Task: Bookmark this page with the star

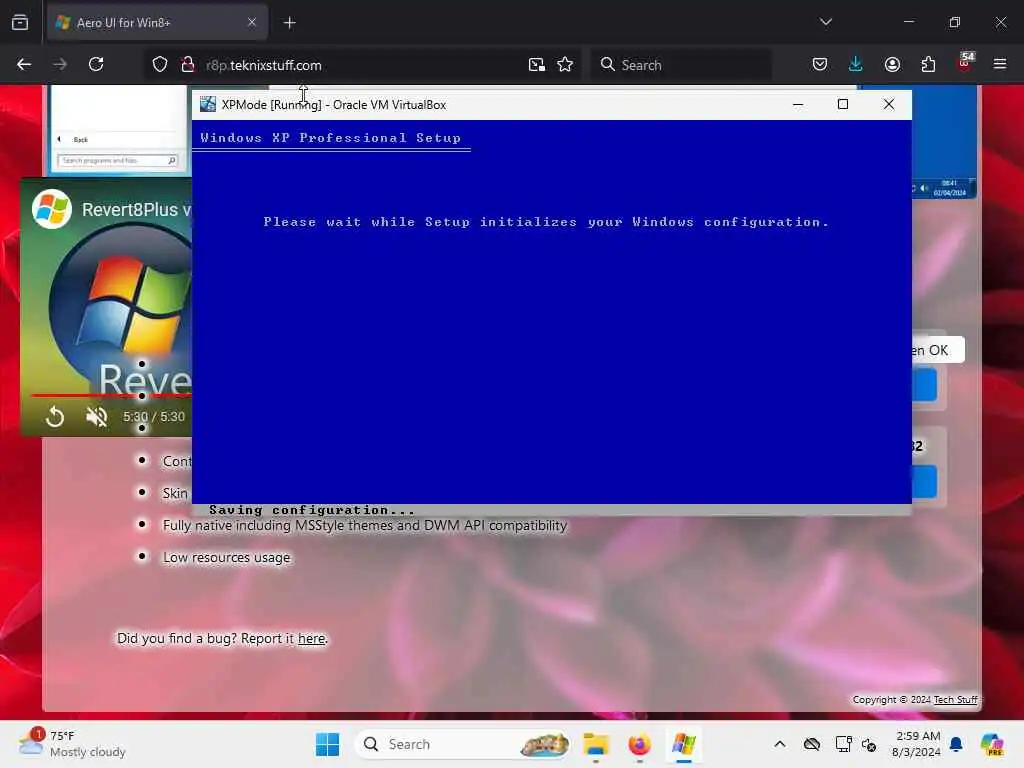Action: pos(565,65)
